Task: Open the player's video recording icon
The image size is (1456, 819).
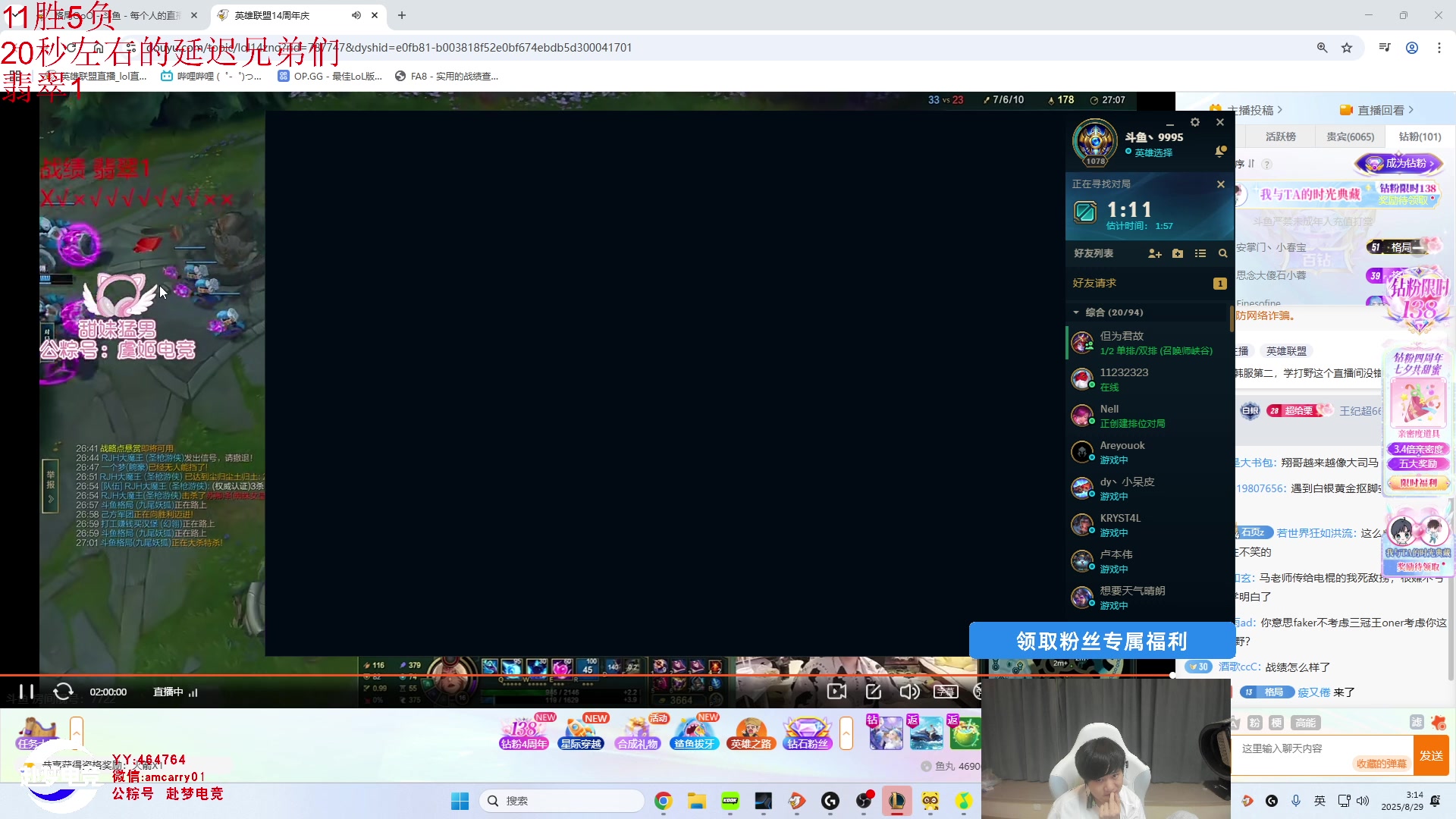Action: pyautogui.click(x=836, y=692)
